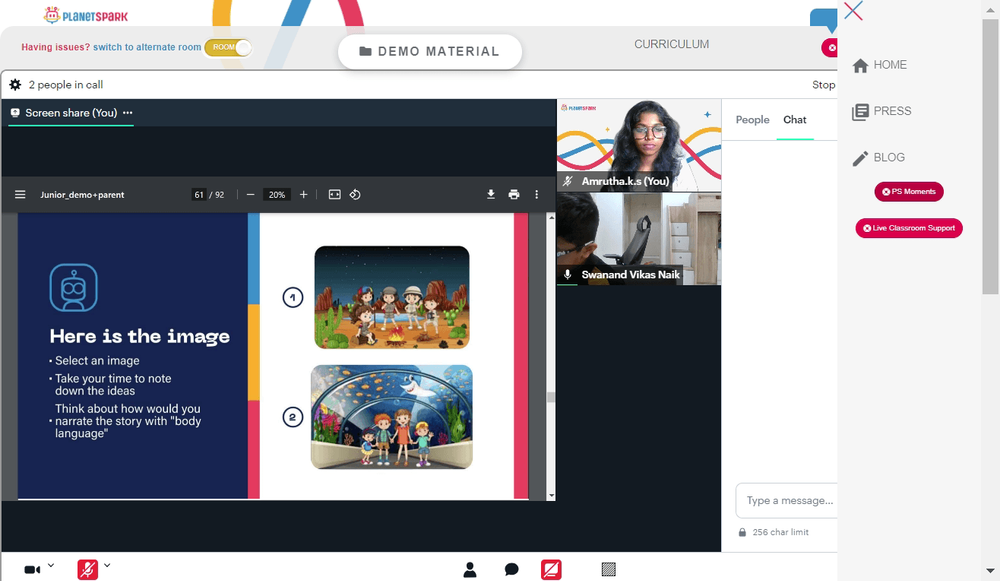Click the Live Classroom Support button
Image resolution: width=1000 pixels, height=581 pixels.
[x=909, y=228]
